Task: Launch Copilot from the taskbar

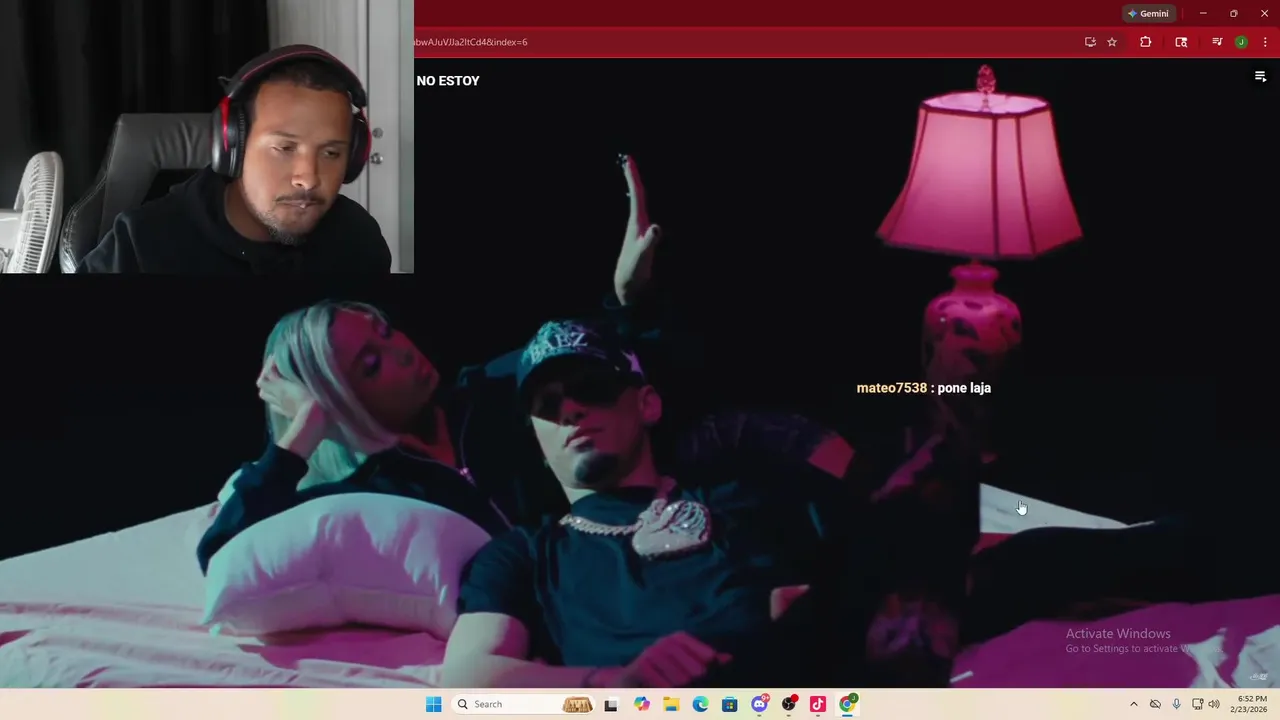Action: (641, 704)
